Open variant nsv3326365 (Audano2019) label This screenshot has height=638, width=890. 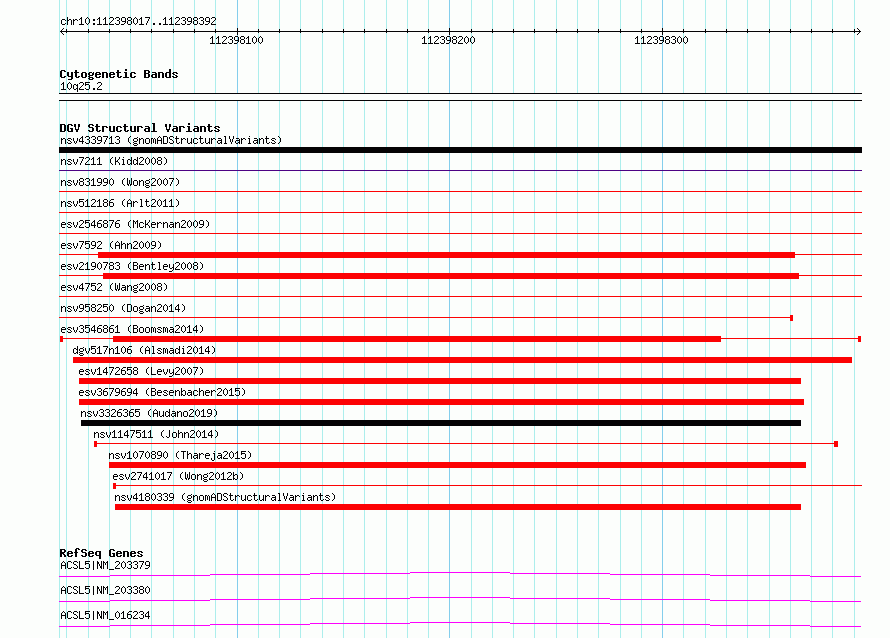[x=149, y=413]
